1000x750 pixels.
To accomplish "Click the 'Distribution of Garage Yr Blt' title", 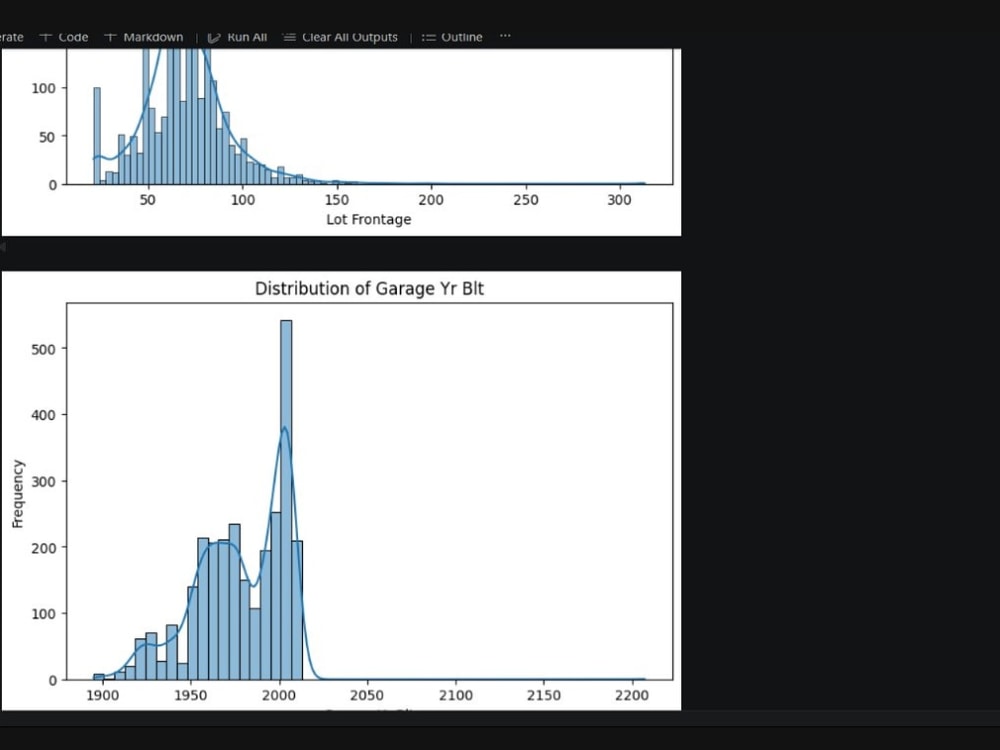I will [x=369, y=289].
